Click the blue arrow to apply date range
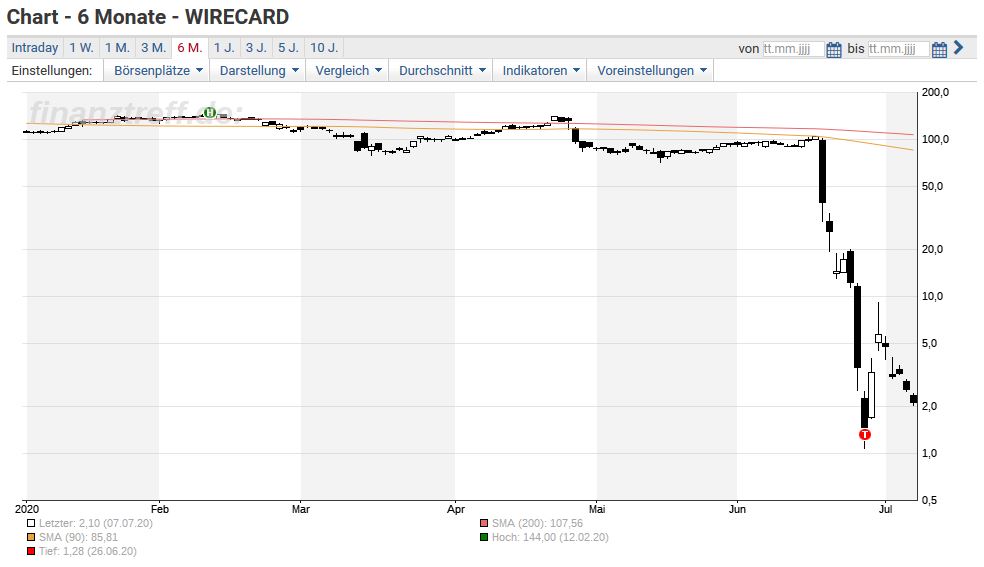This screenshot has height=567, width=984. (958, 48)
